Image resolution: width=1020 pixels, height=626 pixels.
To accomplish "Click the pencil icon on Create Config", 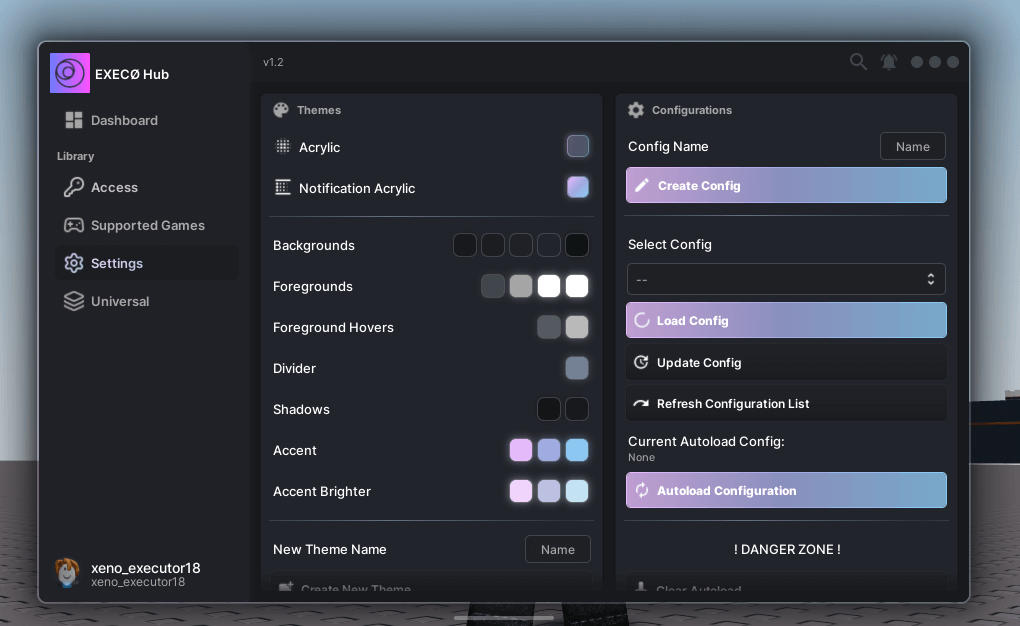I will pos(641,185).
